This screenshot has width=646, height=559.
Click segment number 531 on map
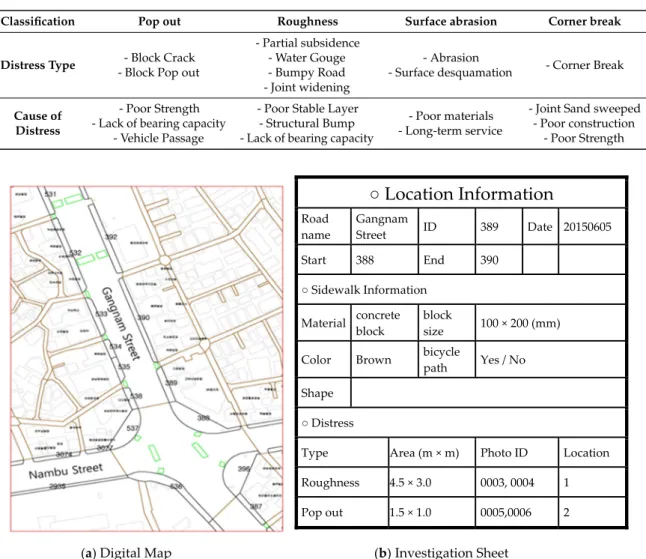(x=50, y=194)
